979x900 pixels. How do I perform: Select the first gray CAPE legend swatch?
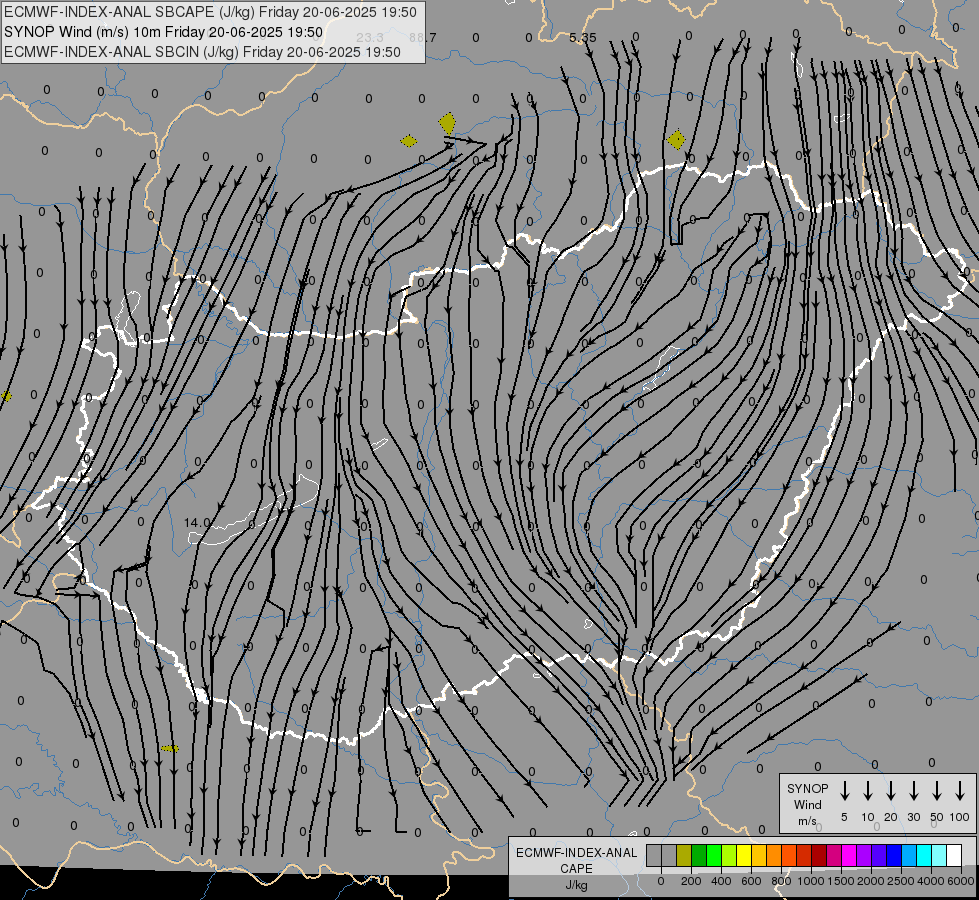[654, 855]
